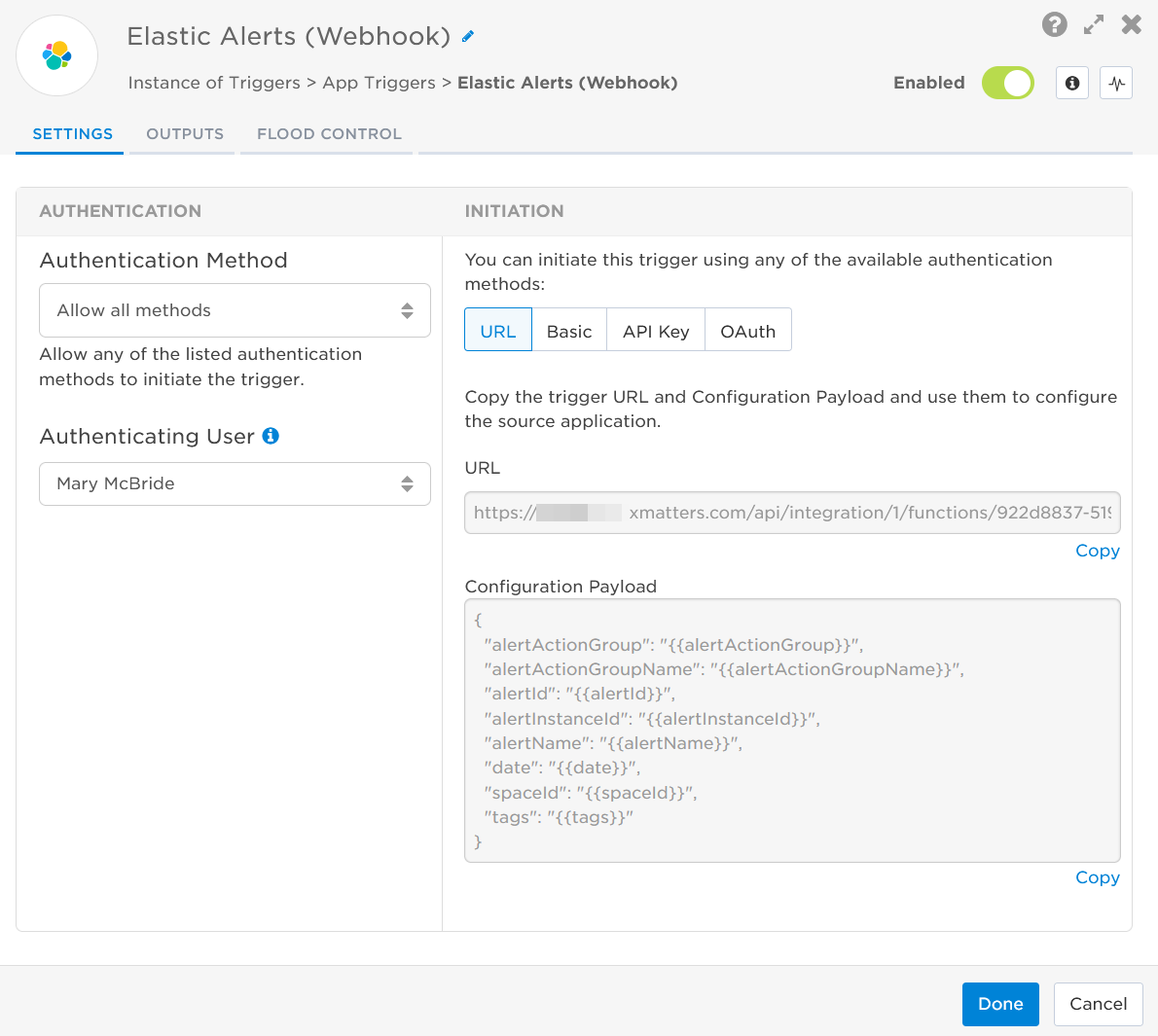Click the "alertId" payload line

point(580,694)
